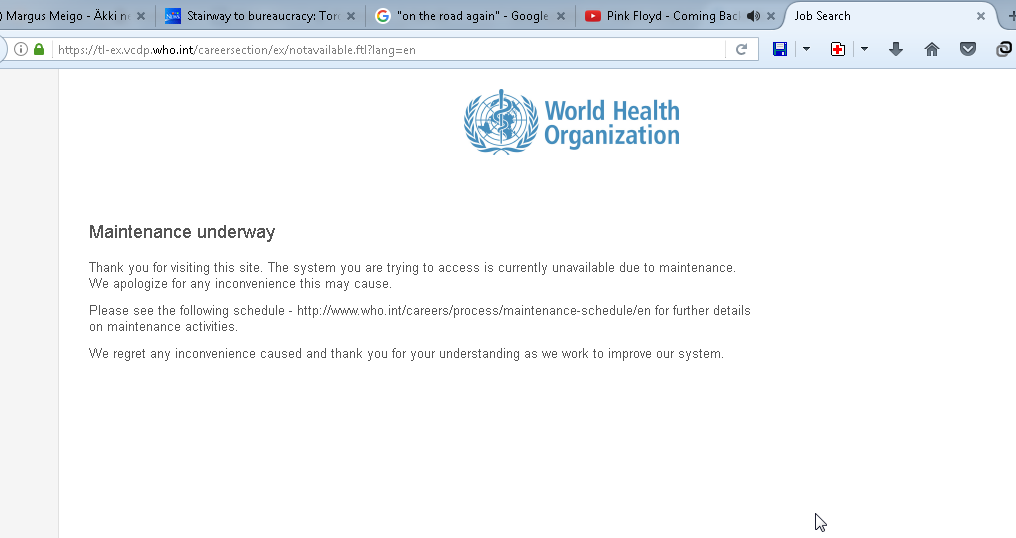Screen dimensions: 1016x538
Task: Mute audio on the Pink Floyd tab
Action: (753, 16)
